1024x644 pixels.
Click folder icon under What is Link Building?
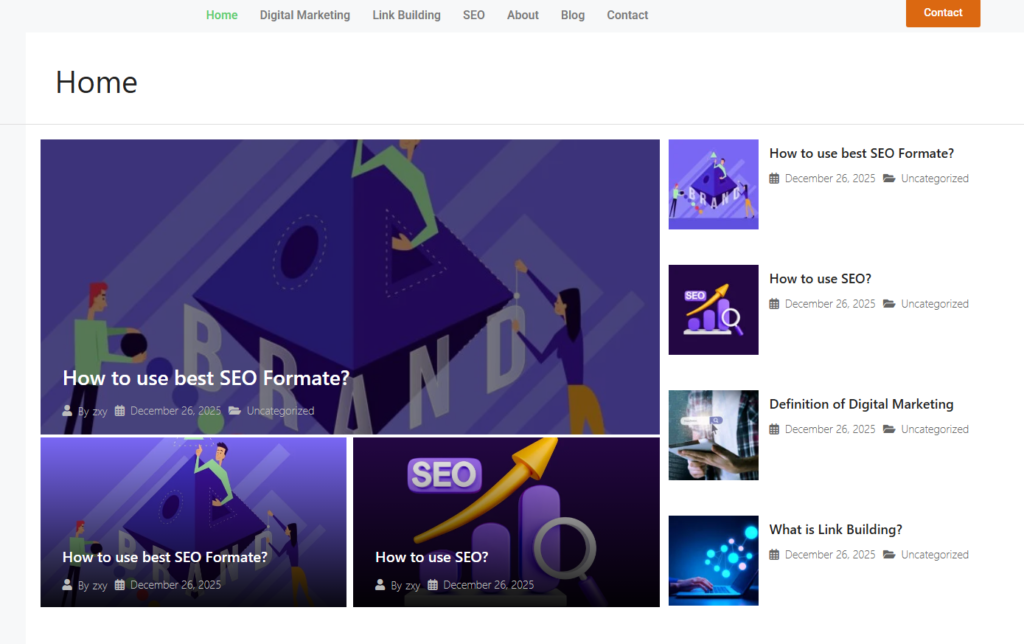[x=889, y=555]
